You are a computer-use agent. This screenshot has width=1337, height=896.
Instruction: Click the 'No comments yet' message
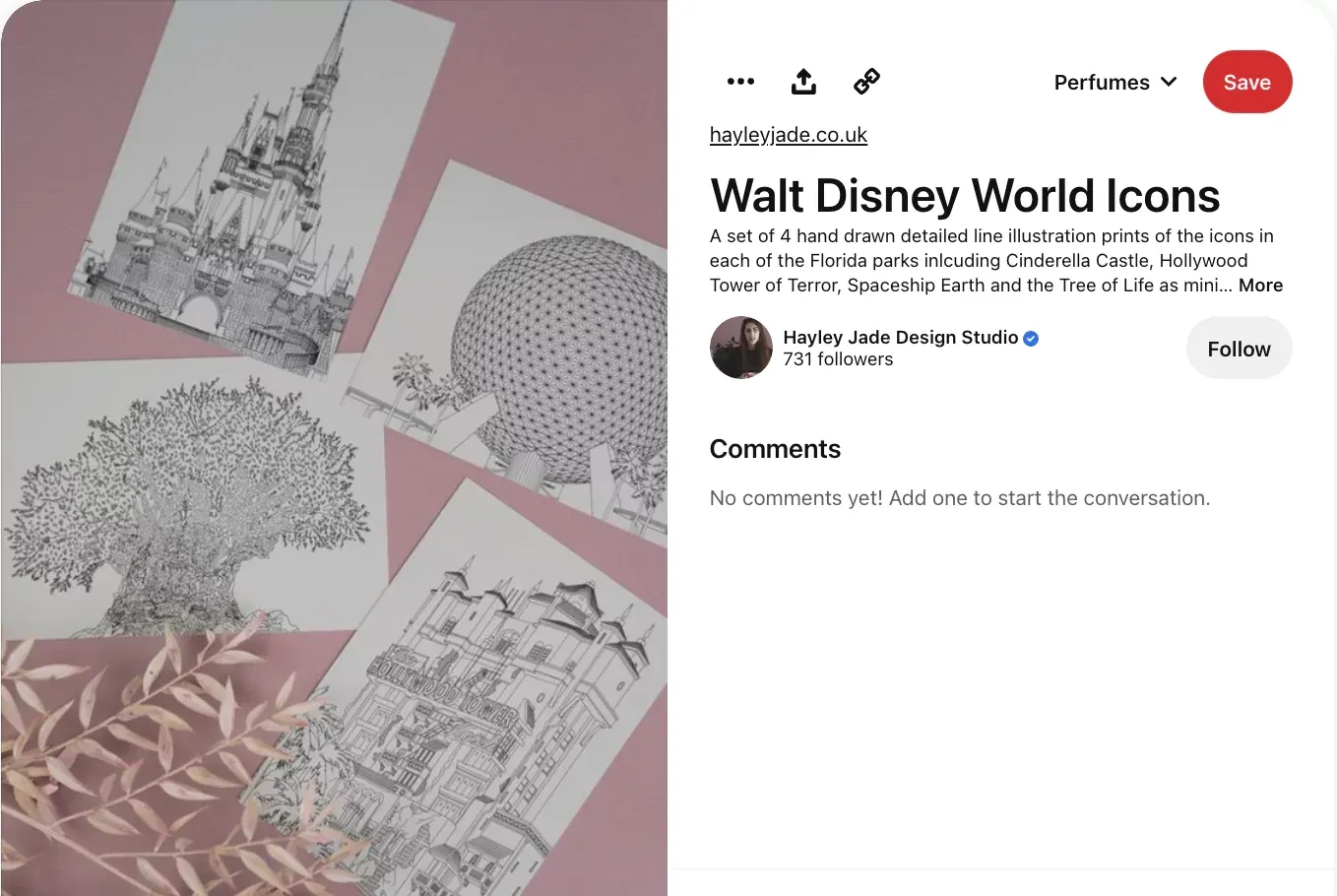(x=960, y=498)
